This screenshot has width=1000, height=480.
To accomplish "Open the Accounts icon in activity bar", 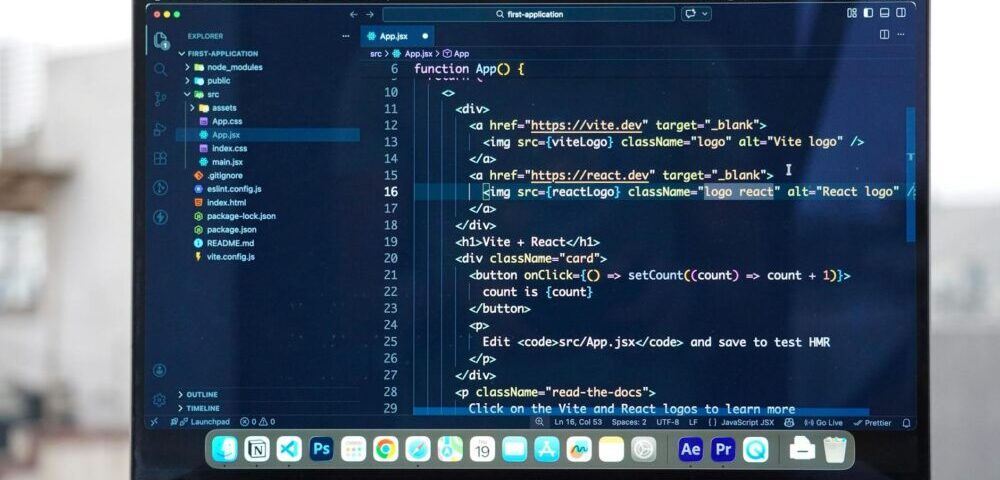I will 159,370.
